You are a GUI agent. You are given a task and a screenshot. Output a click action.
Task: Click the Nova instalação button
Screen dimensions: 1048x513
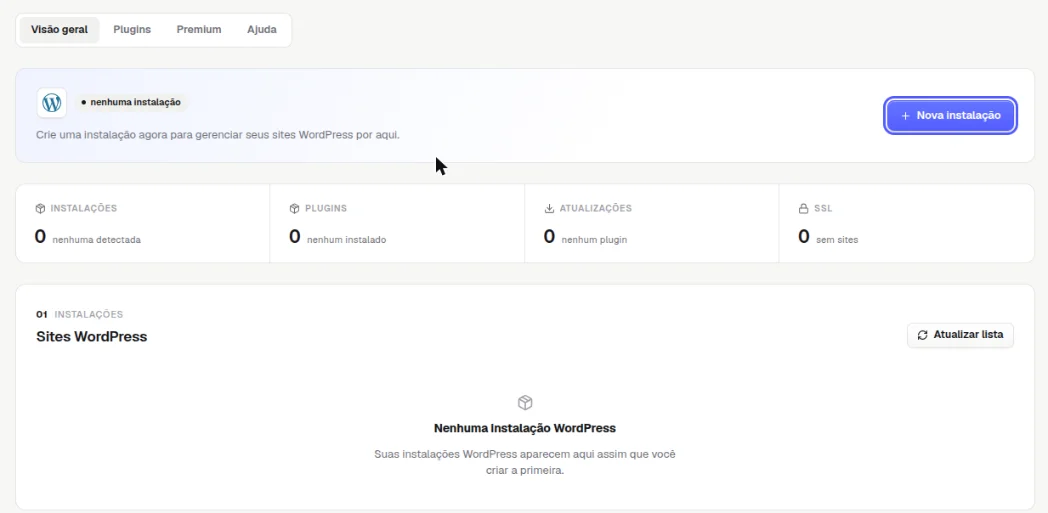(x=950, y=116)
